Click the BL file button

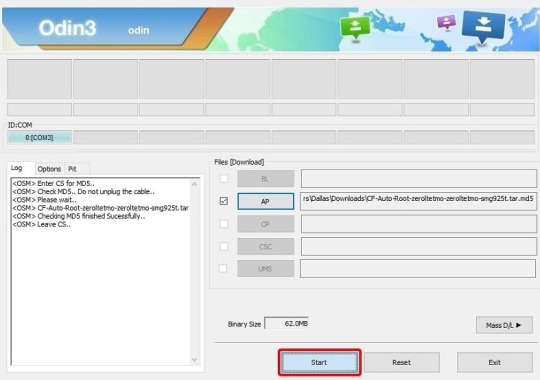tap(266, 179)
